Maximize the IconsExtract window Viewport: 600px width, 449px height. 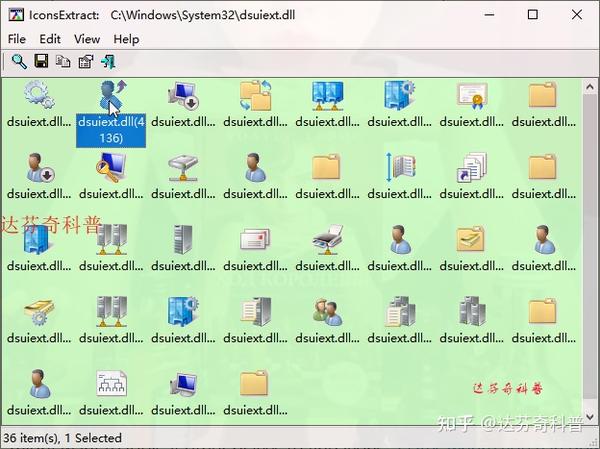(x=533, y=15)
